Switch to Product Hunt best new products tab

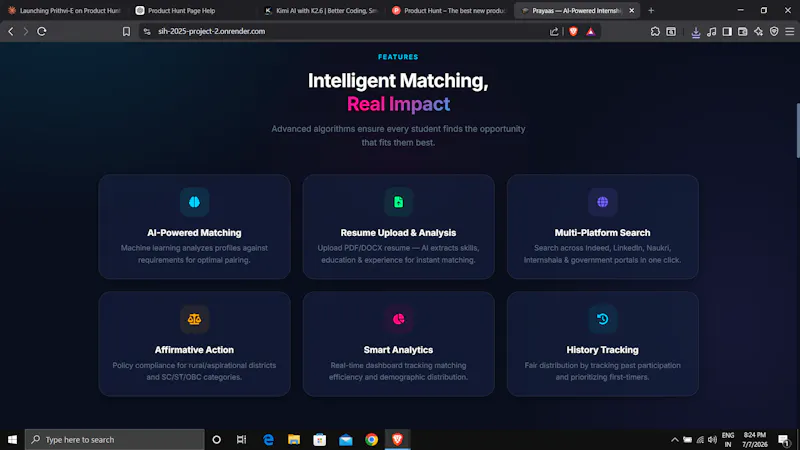click(450, 10)
